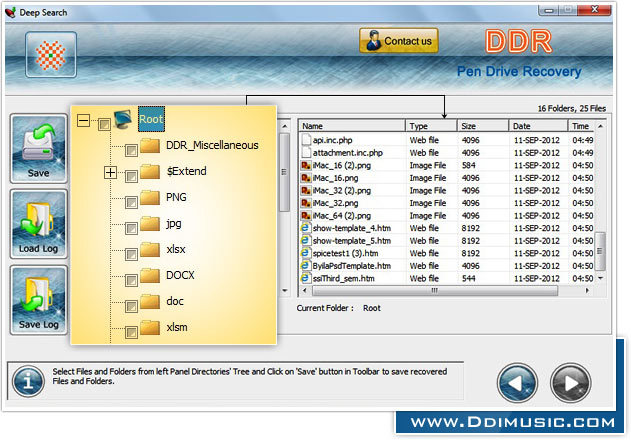Click the ssiThird_sem.htm browser icon

pyautogui.click(x=305, y=278)
